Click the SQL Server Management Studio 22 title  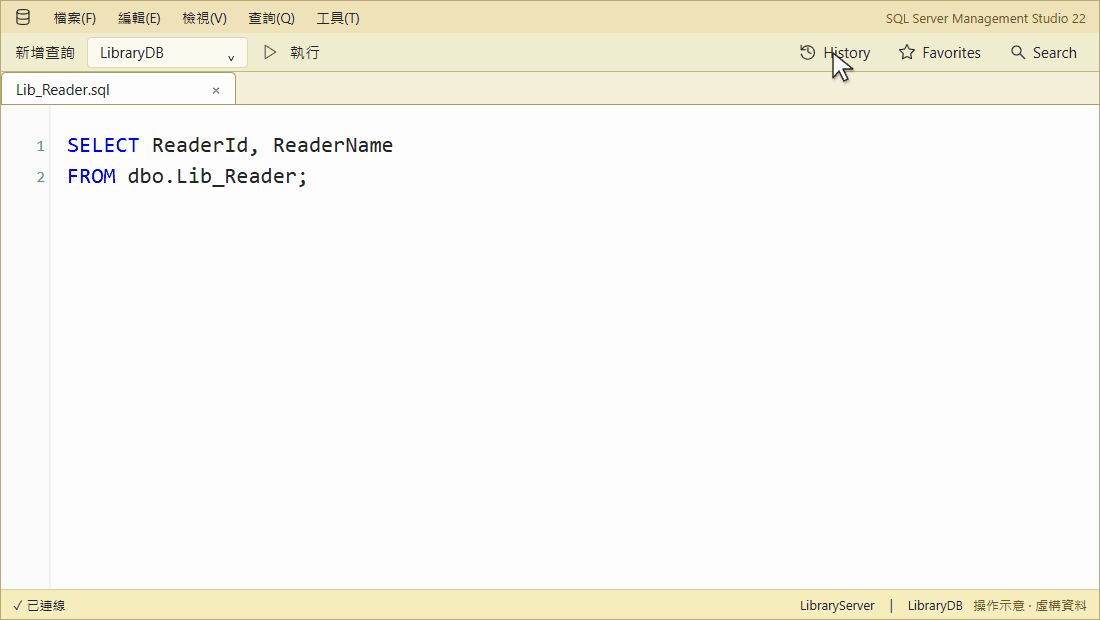point(986,18)
